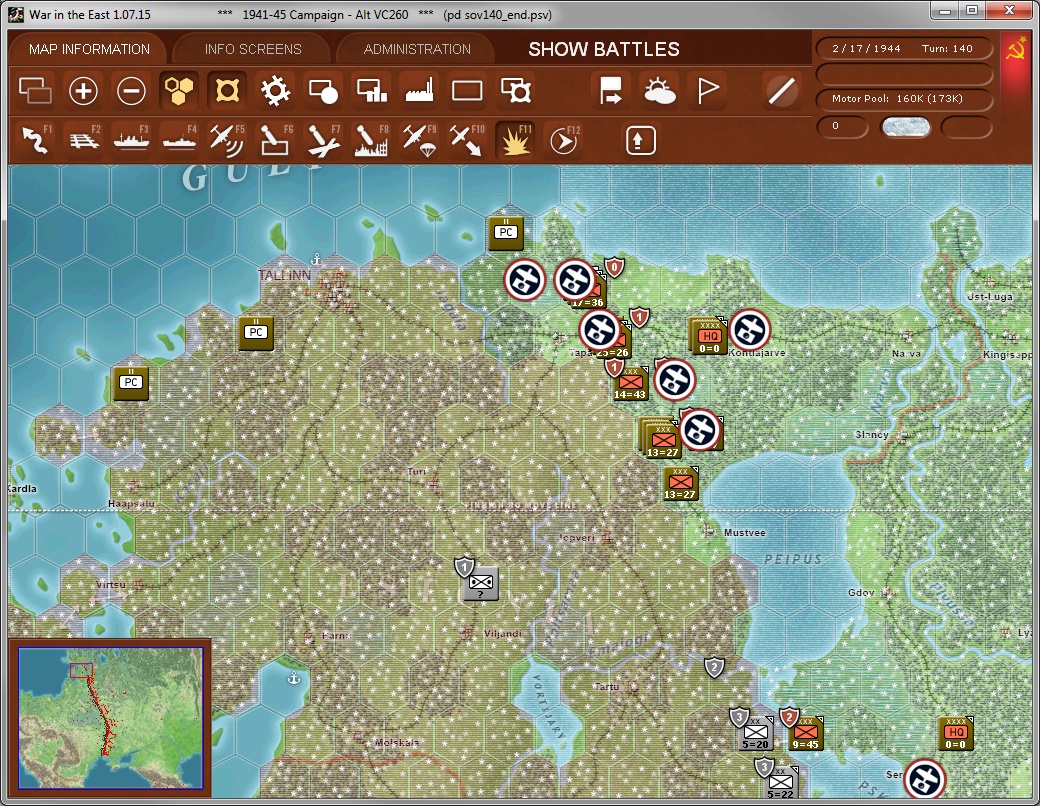Screen dimensions: 1040x806
Task: Select PC counter southwest of Tallinn
Action: 256,332
